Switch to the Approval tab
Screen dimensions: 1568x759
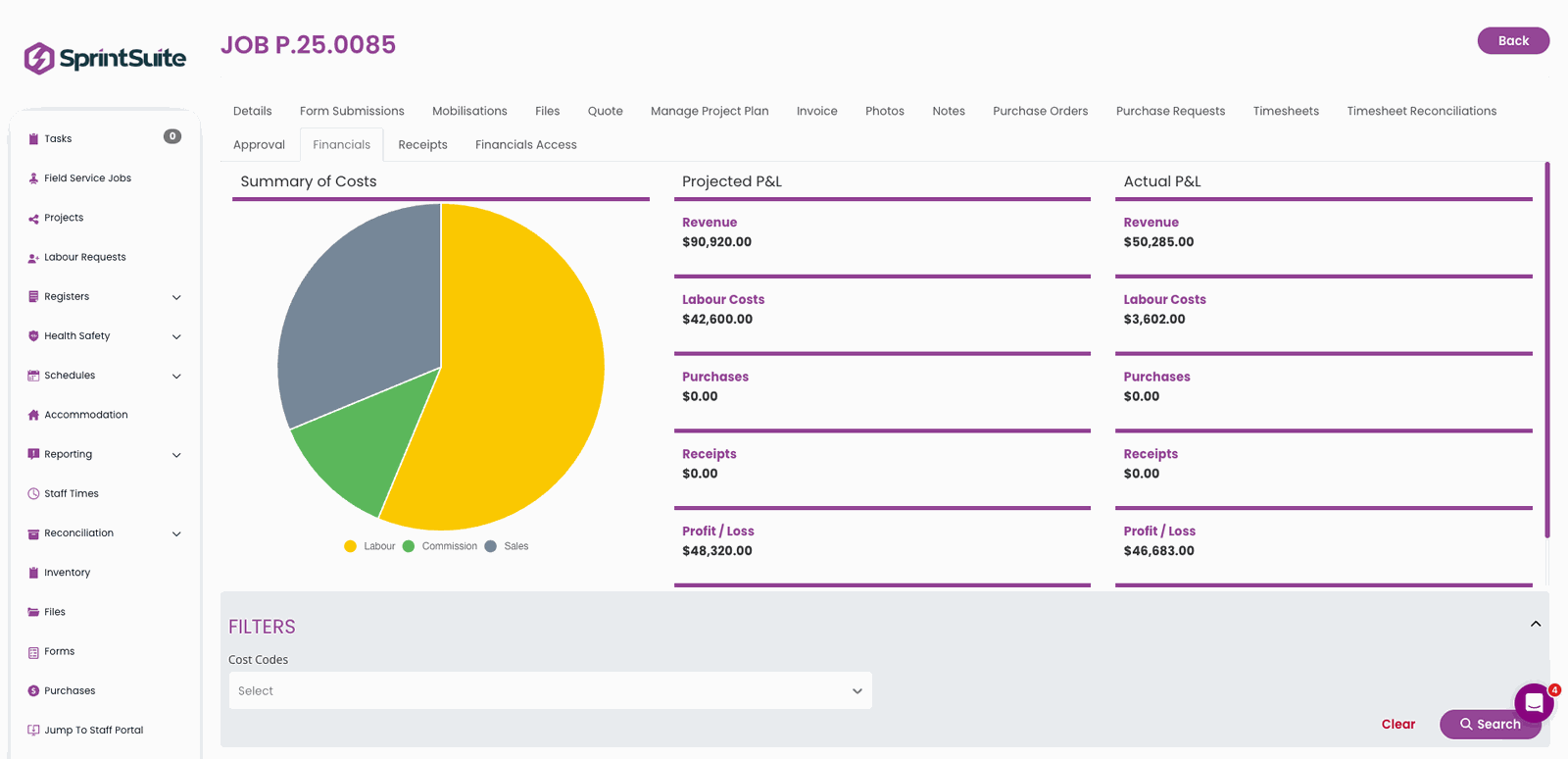[259, 144]
